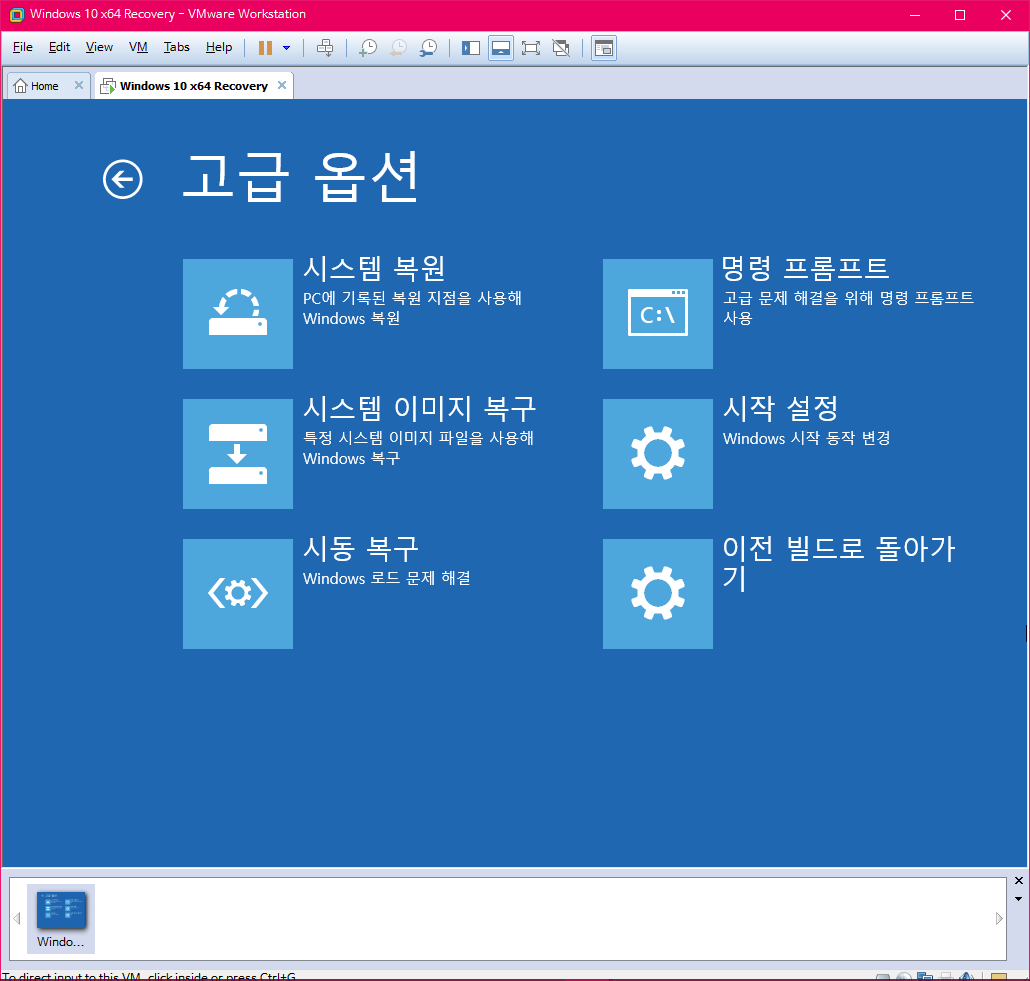This screenshot has height=981, width=1030.
Task: Toggle the library sidebar view
Action: 470,48
